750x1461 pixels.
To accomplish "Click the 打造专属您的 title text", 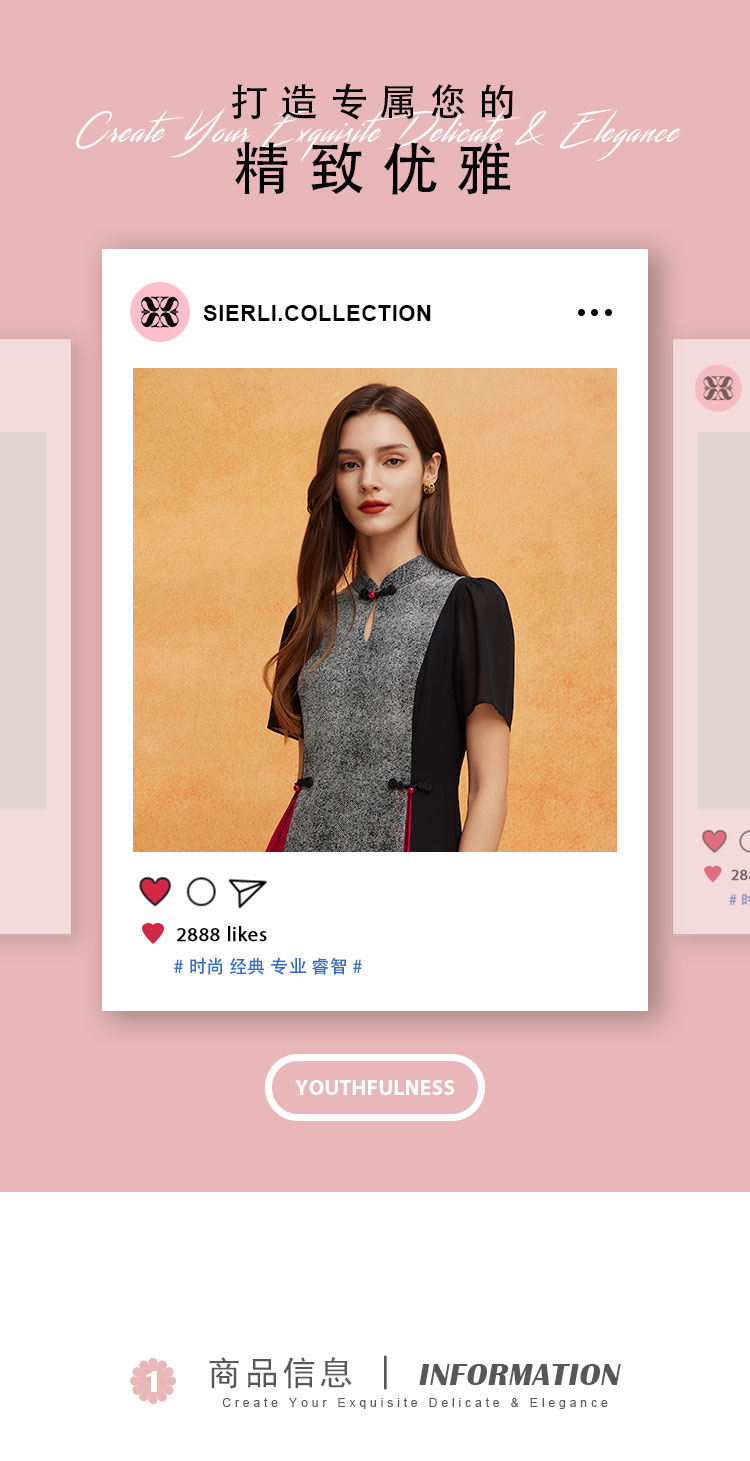I will click(x=375, y=102).
